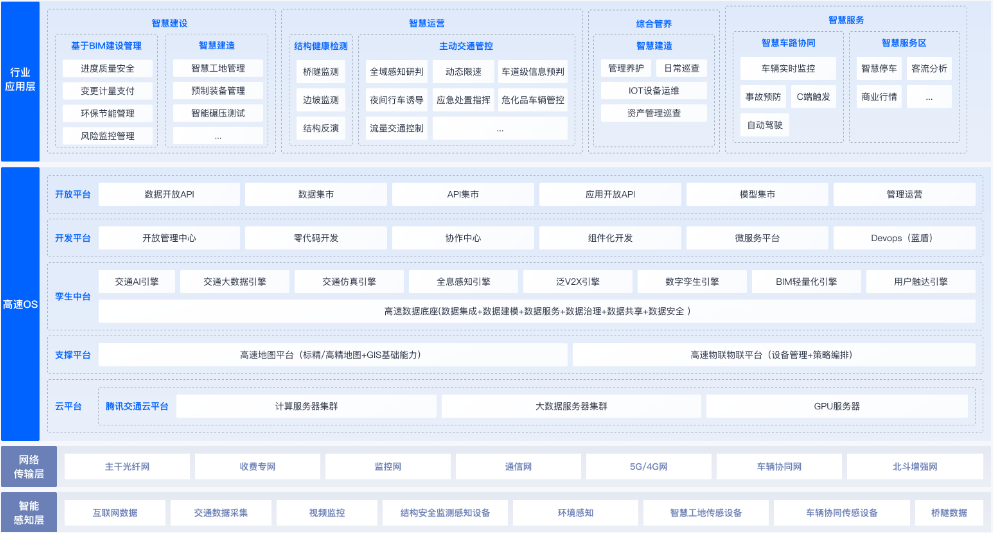Click the '交通仿真引擎' box
The width and height of the screenshot is (993, 533).
349,282
